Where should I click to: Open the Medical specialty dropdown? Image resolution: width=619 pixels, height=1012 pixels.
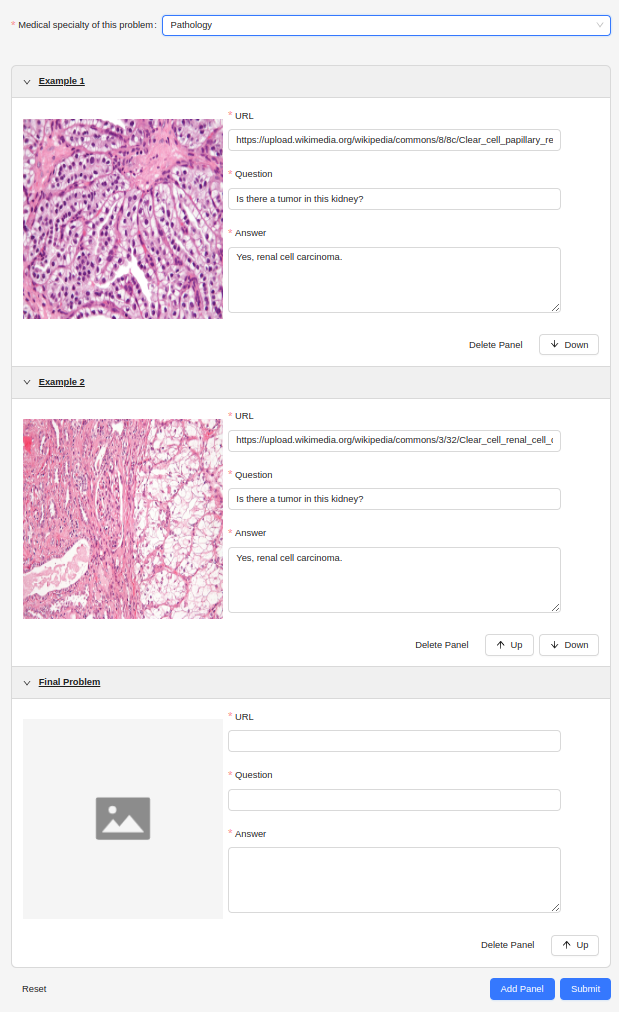click(x=386, y=25)
